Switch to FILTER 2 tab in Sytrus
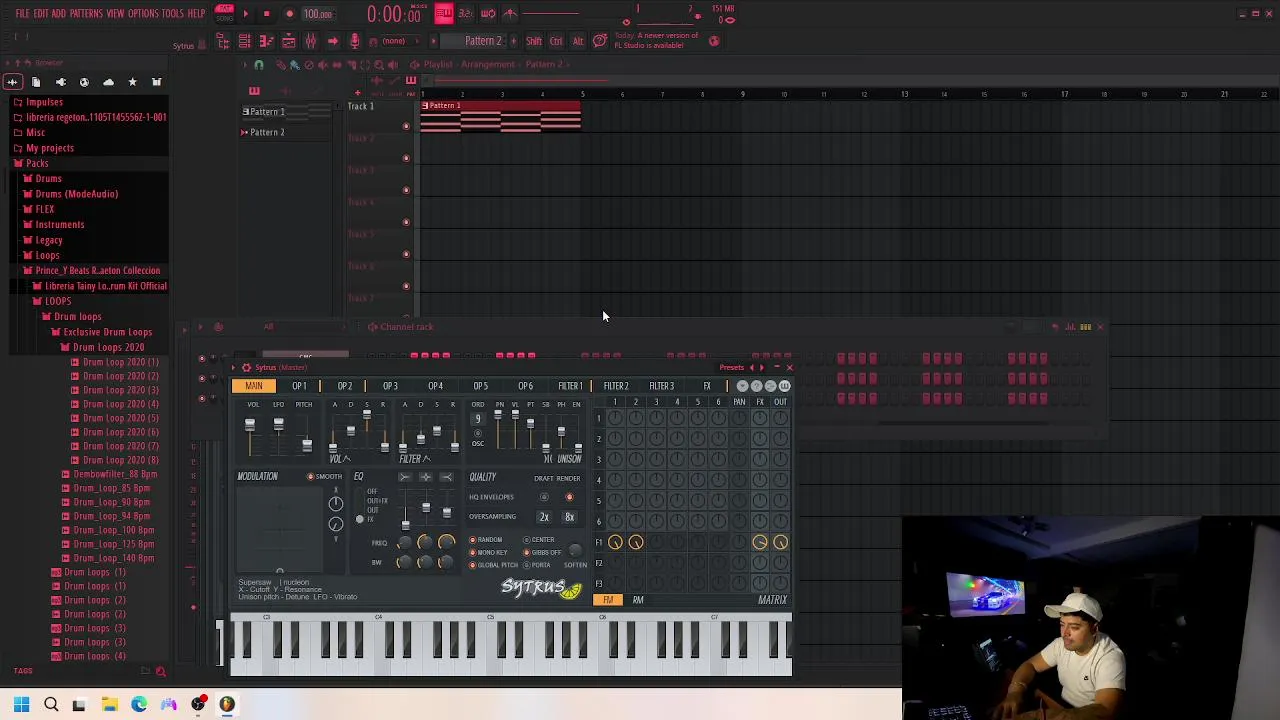This screenshot has height=720, width=1280. tap(616, 386)
